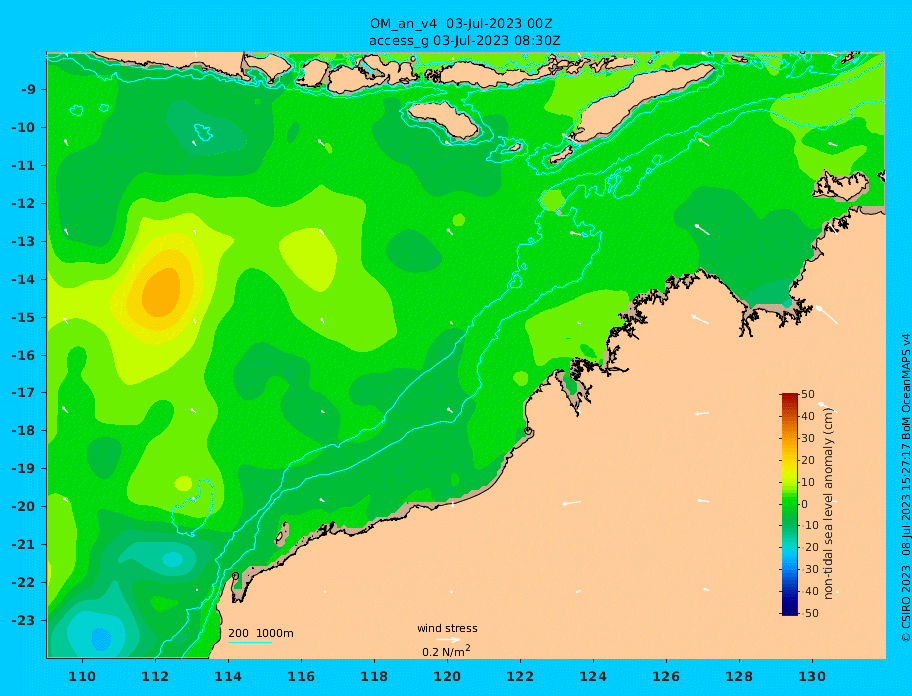Click the longitude label 114
Viewport: 912px width, 696px height.
pyautogui.click(x=228, y=676)
